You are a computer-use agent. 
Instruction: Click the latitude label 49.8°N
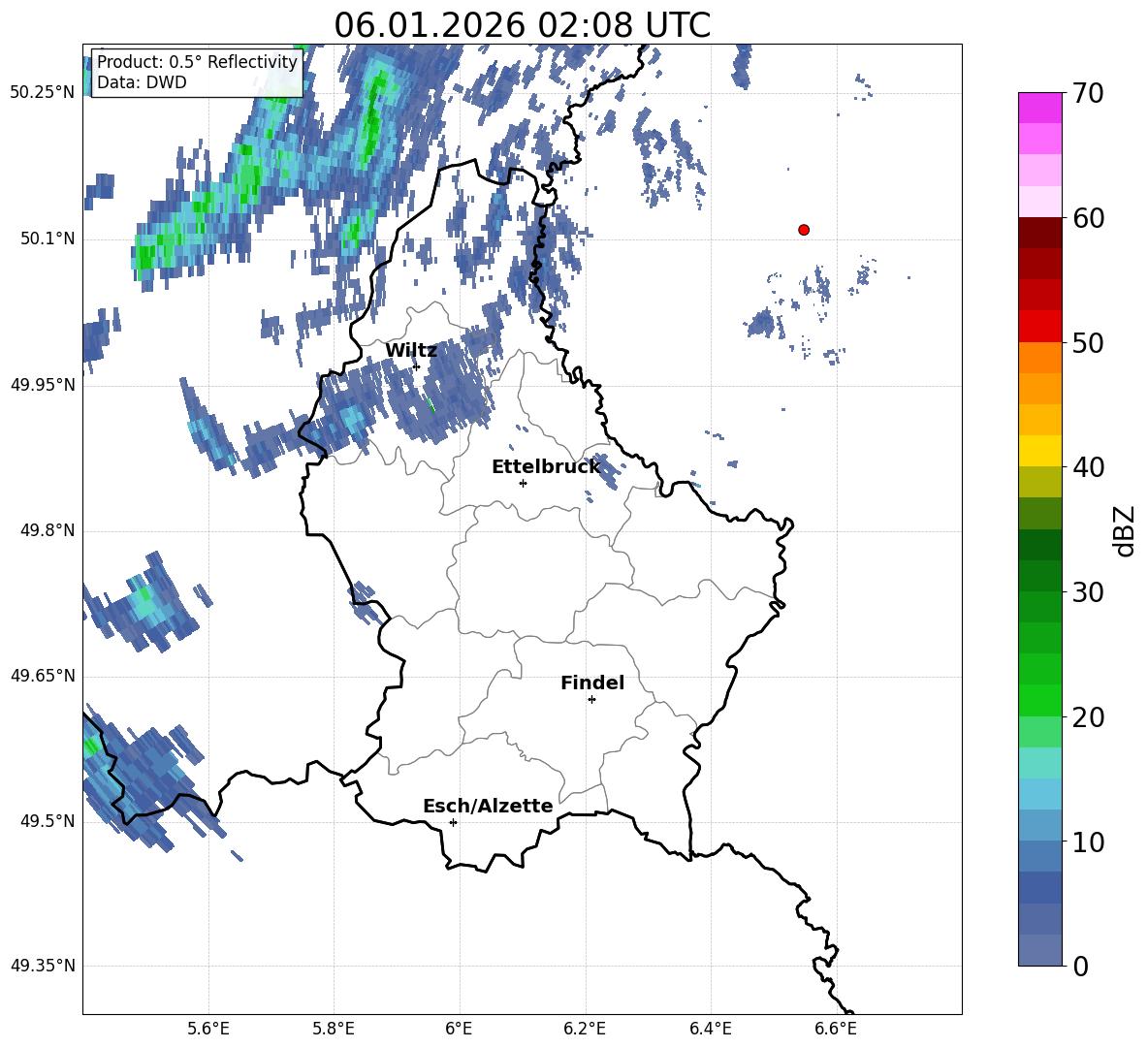coord(48,530)
